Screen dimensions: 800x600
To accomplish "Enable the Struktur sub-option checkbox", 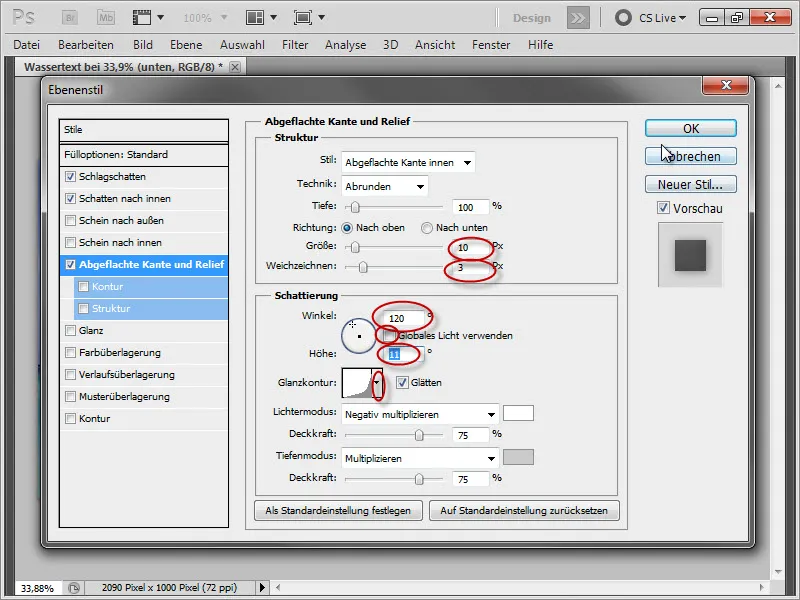I will pos(84,308).
